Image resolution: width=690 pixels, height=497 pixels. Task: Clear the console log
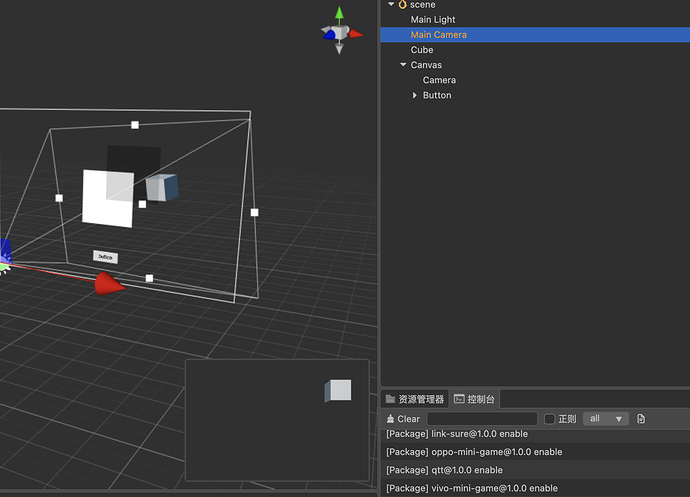(x=403, y=419)
